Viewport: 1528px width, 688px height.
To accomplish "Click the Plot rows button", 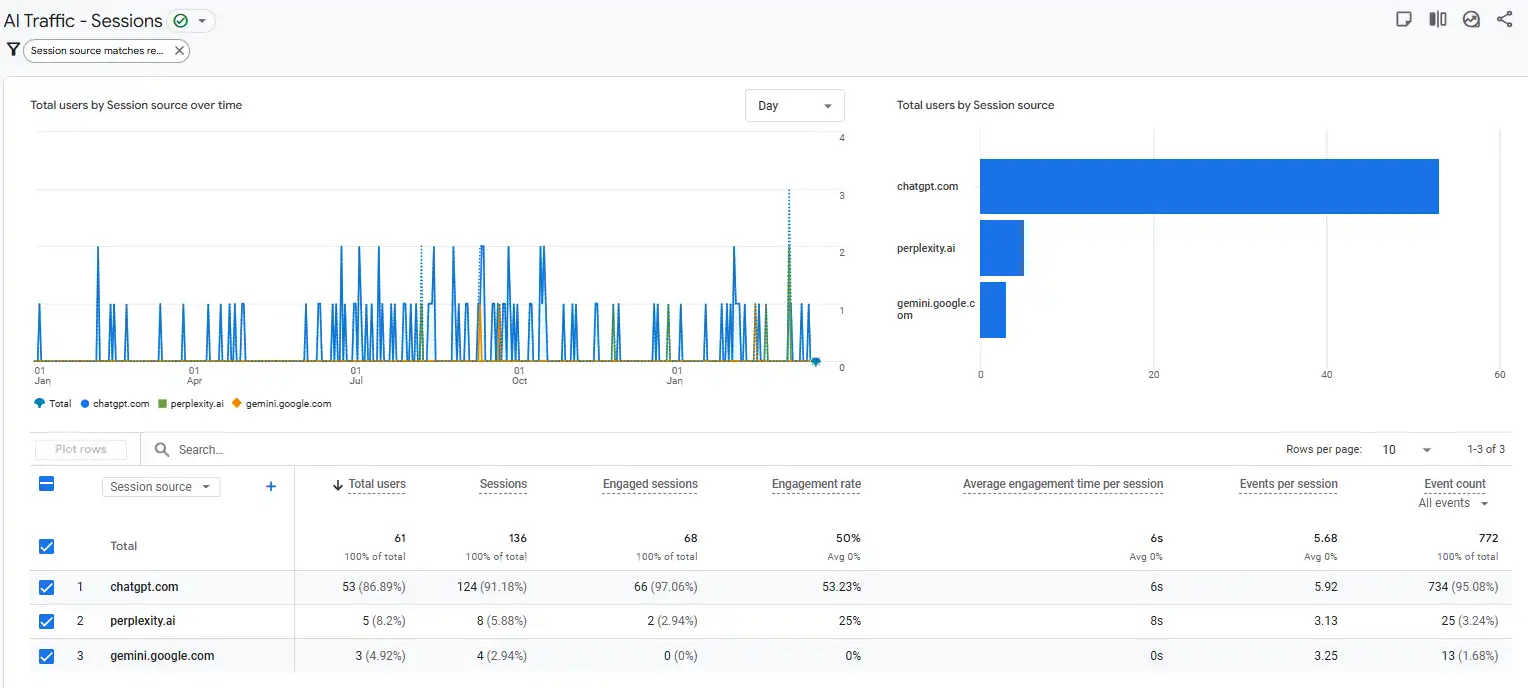I will [x=81, y=450].
